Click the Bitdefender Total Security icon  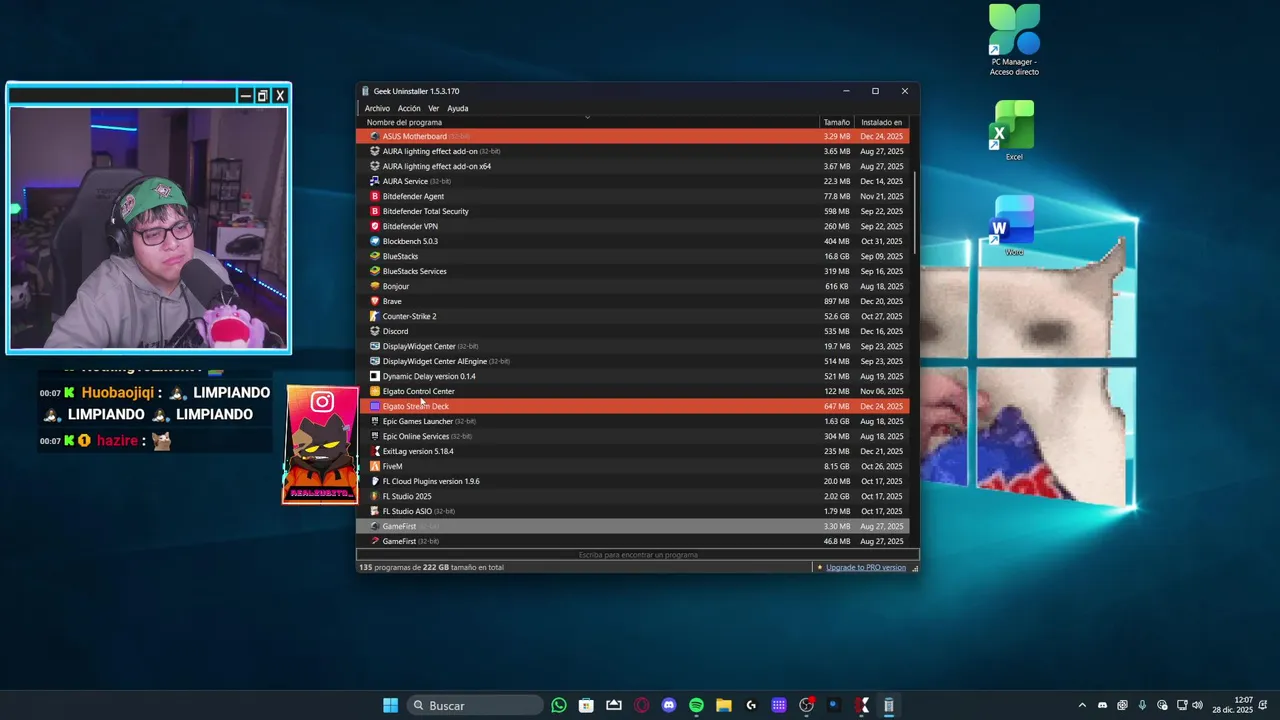375,211
